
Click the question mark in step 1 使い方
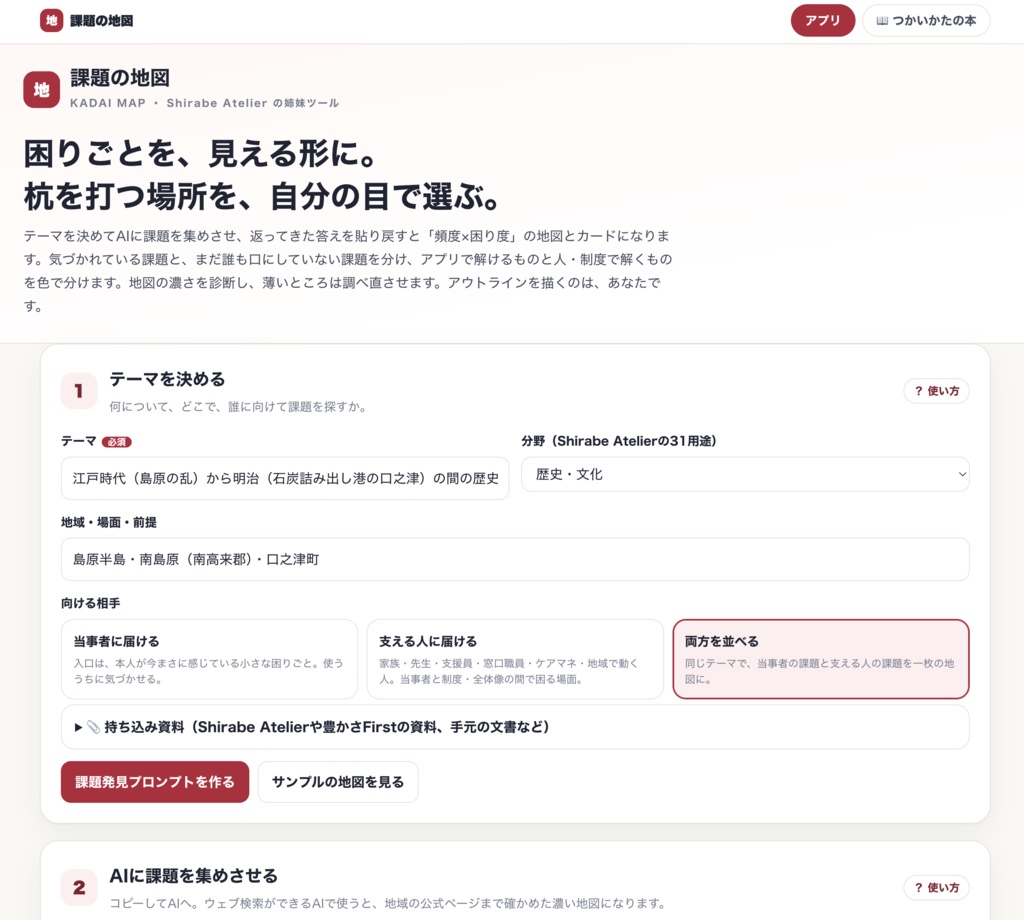coord(918,391)
